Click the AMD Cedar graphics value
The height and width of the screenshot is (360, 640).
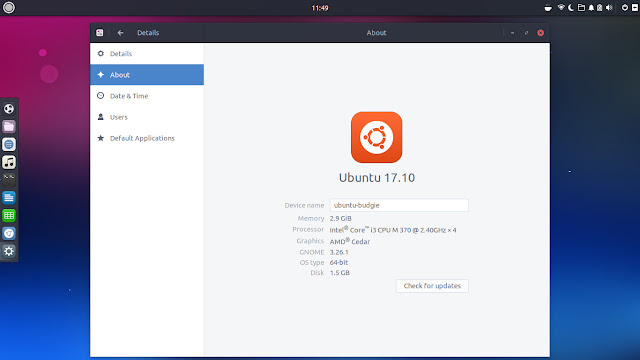[350, 241]
